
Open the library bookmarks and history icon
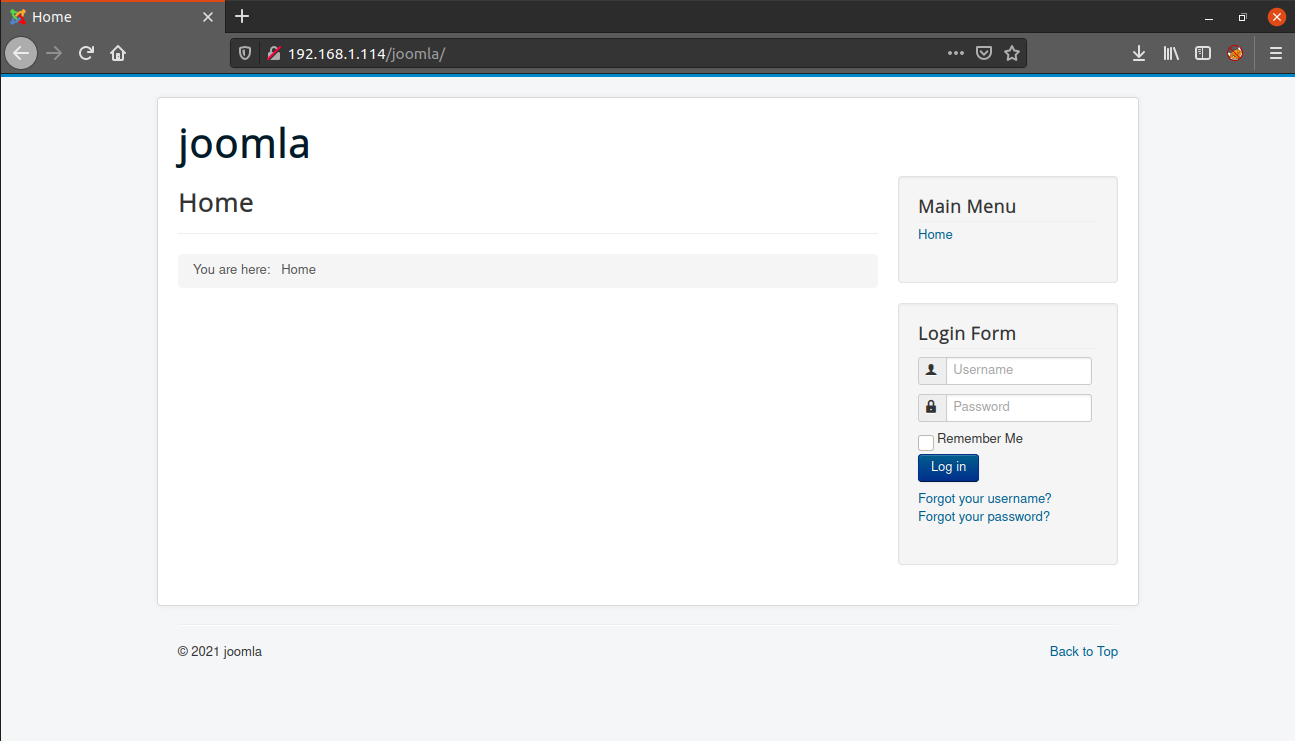click(x=1171, y=53)
